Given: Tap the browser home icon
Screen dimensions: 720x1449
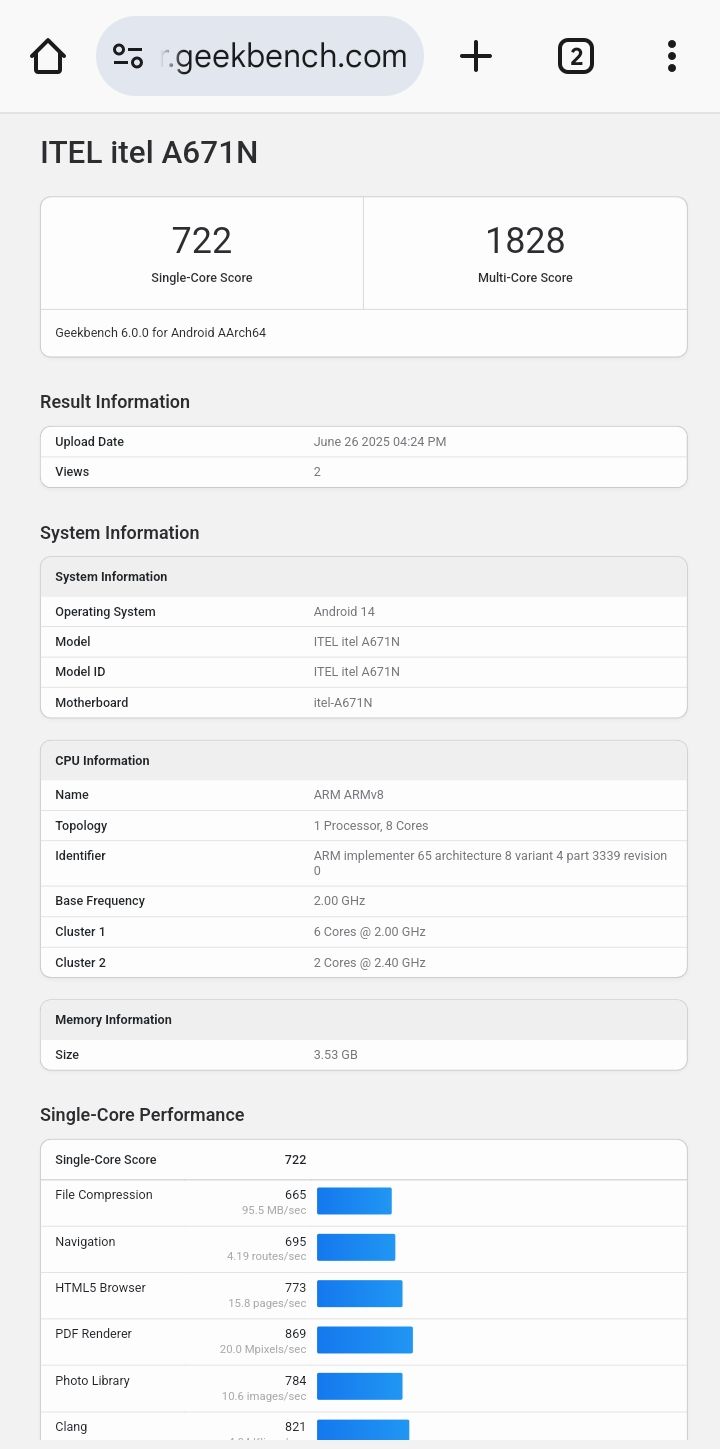Looking at the screenshot, I should pos(48,56).
